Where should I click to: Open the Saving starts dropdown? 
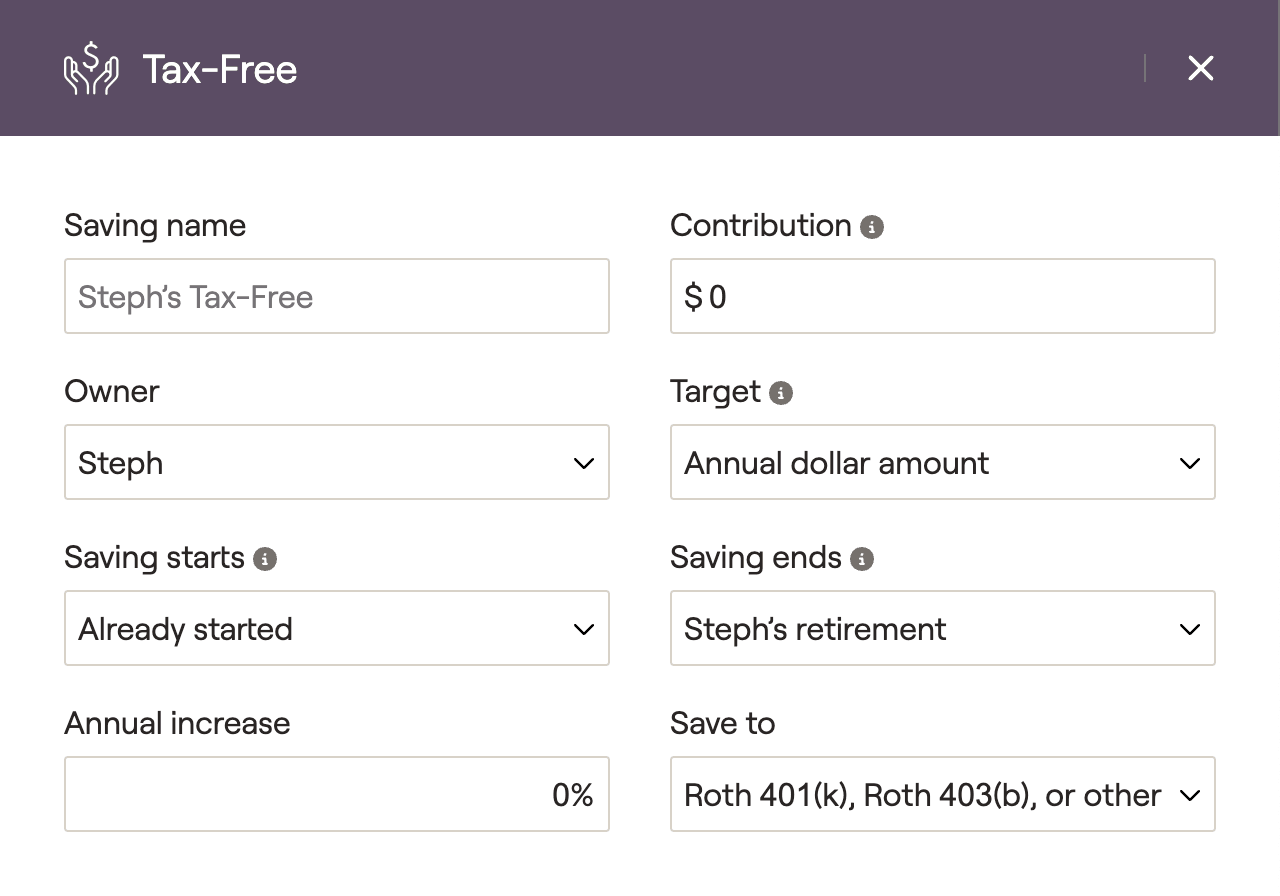tap(337, 628)
